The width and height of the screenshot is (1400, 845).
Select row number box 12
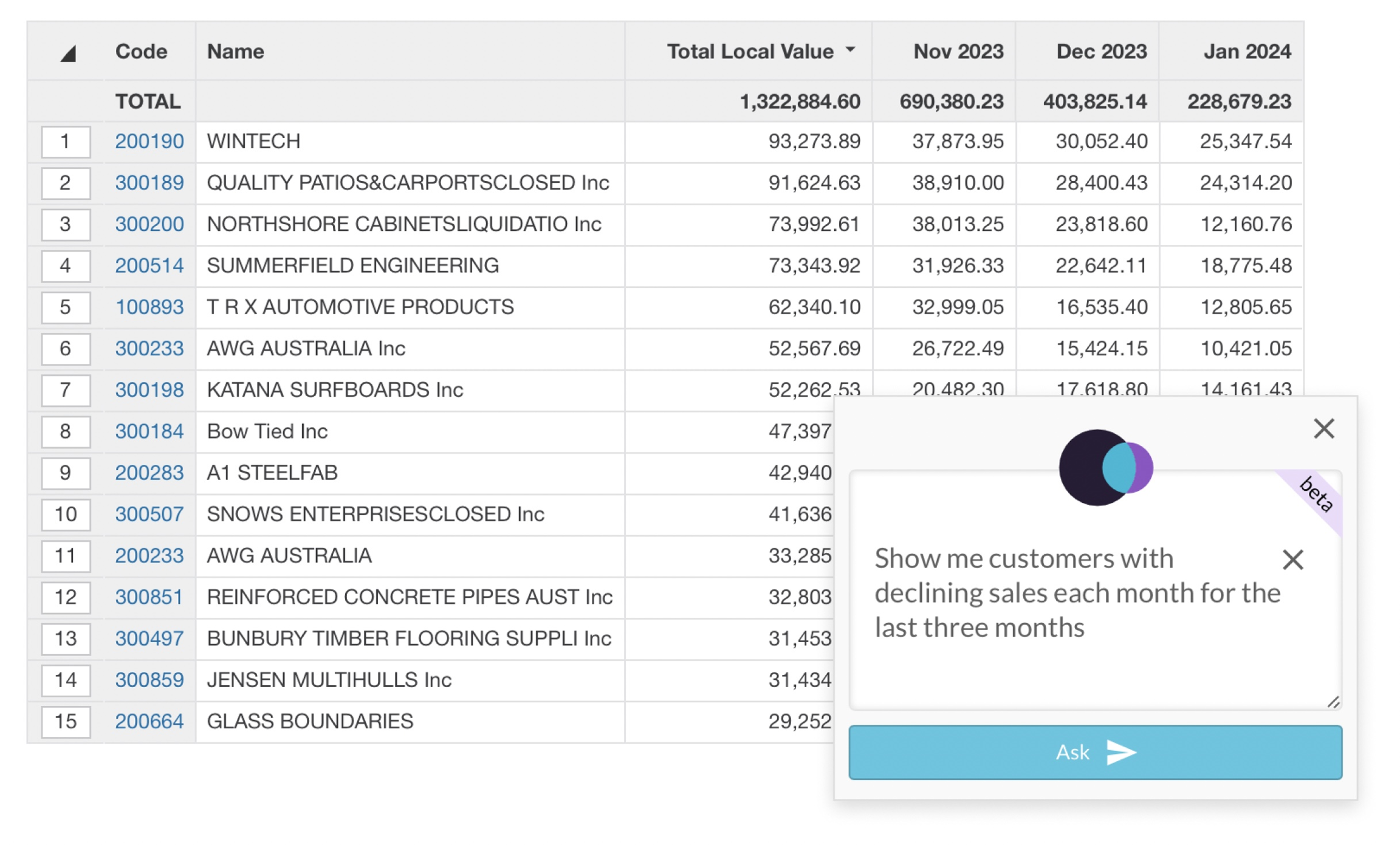(x=66, y=597)
